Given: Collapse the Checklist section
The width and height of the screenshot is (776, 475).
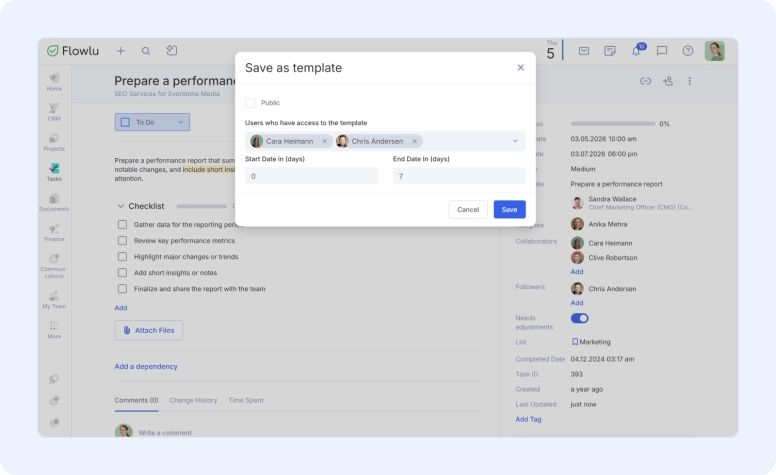Looking at the screenshot, I should point(120,206).
